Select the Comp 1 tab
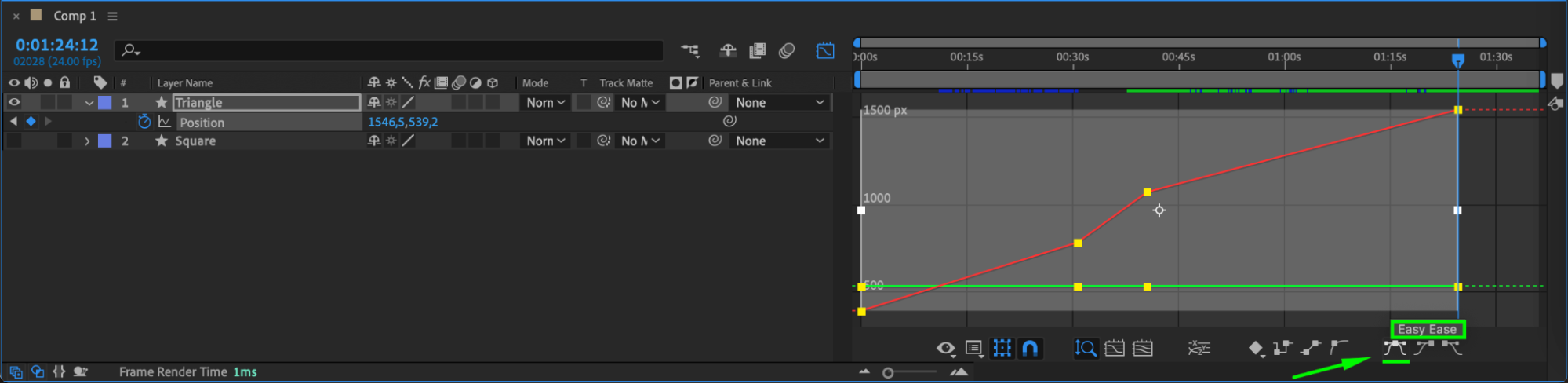This screenshot has height=384, width=1568. pyautogui.click(x=75, y=16)
